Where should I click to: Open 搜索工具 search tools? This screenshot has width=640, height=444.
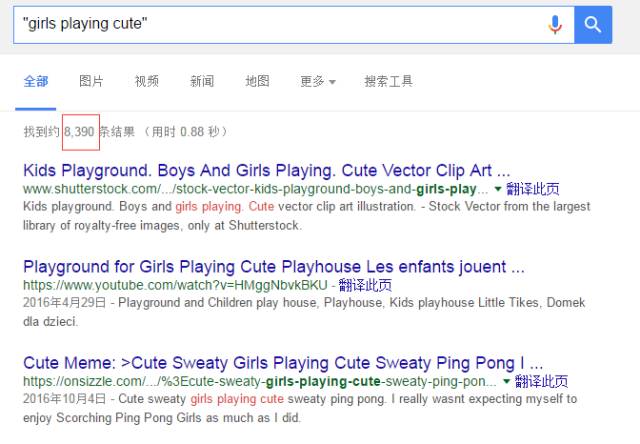pyautogui.click(x=388, y=81)
